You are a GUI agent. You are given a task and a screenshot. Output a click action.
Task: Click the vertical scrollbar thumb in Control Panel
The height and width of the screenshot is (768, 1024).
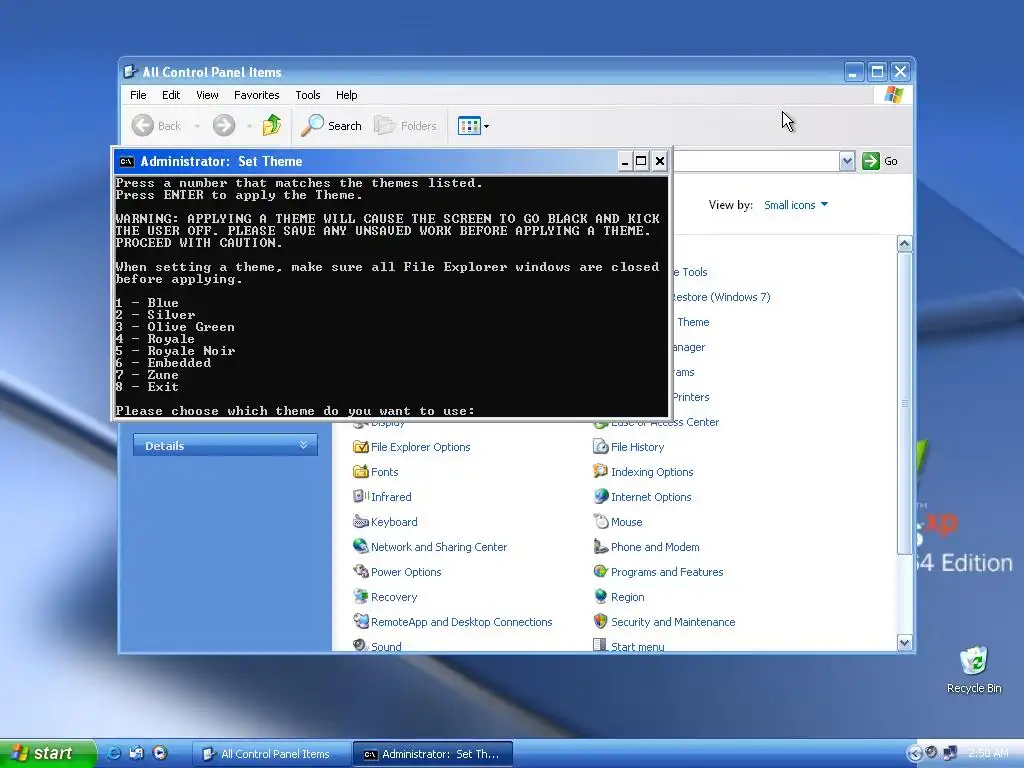click(904, 404)
